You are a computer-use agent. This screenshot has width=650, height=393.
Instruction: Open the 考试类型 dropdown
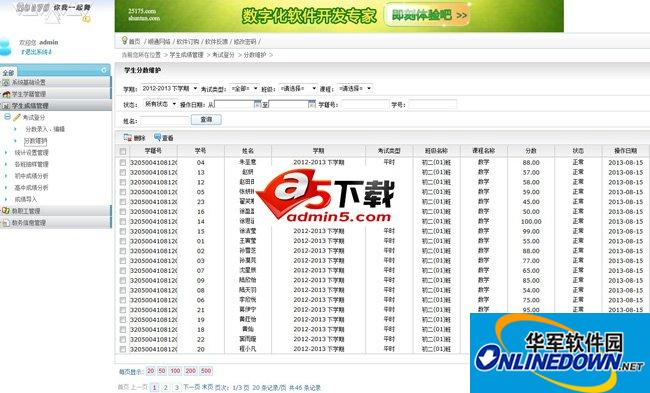click(x=245, y=88)
